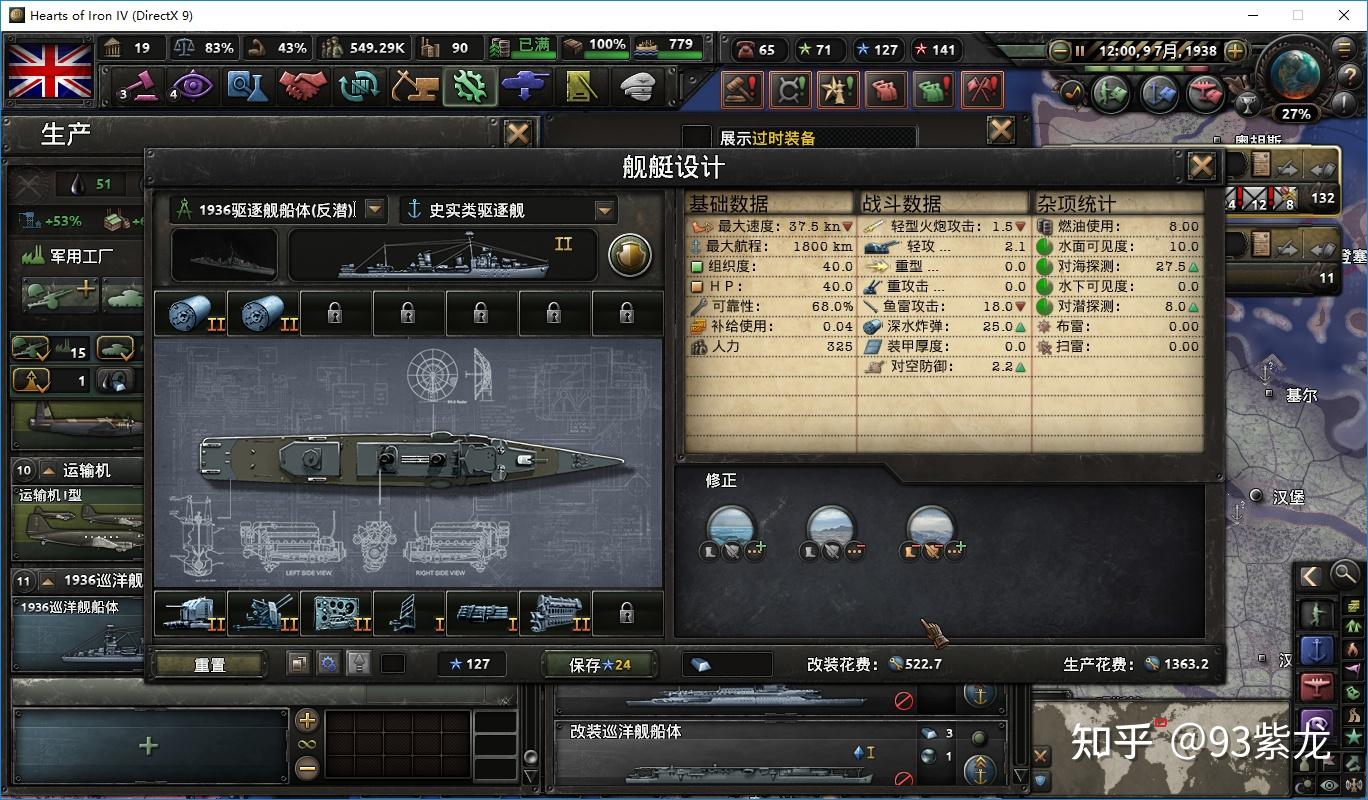Click the empty add production line slot
The height and width of the screenshot is (800, 1368).
click(148, 745)
